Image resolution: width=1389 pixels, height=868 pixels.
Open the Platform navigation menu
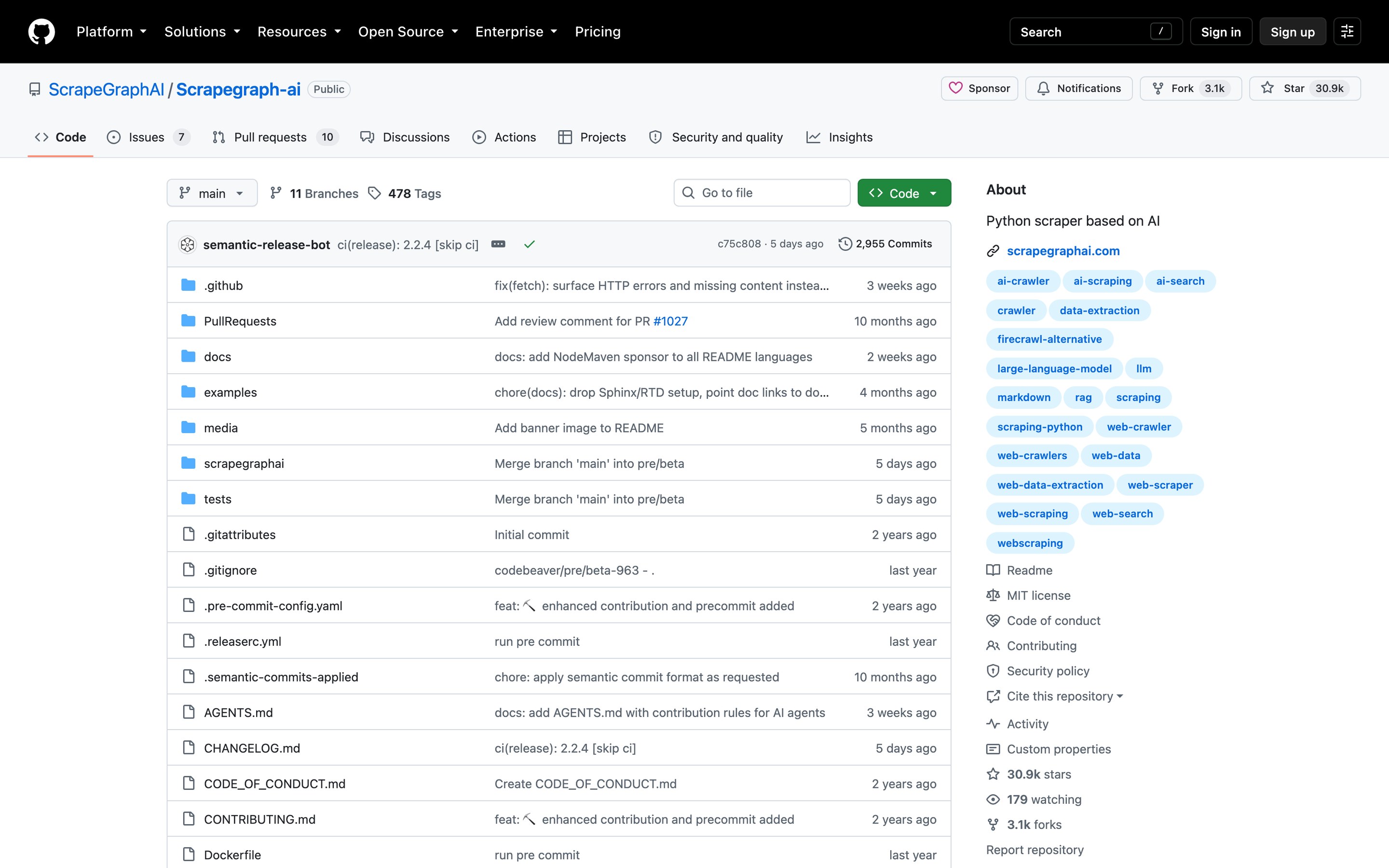[x=111, y=31]
